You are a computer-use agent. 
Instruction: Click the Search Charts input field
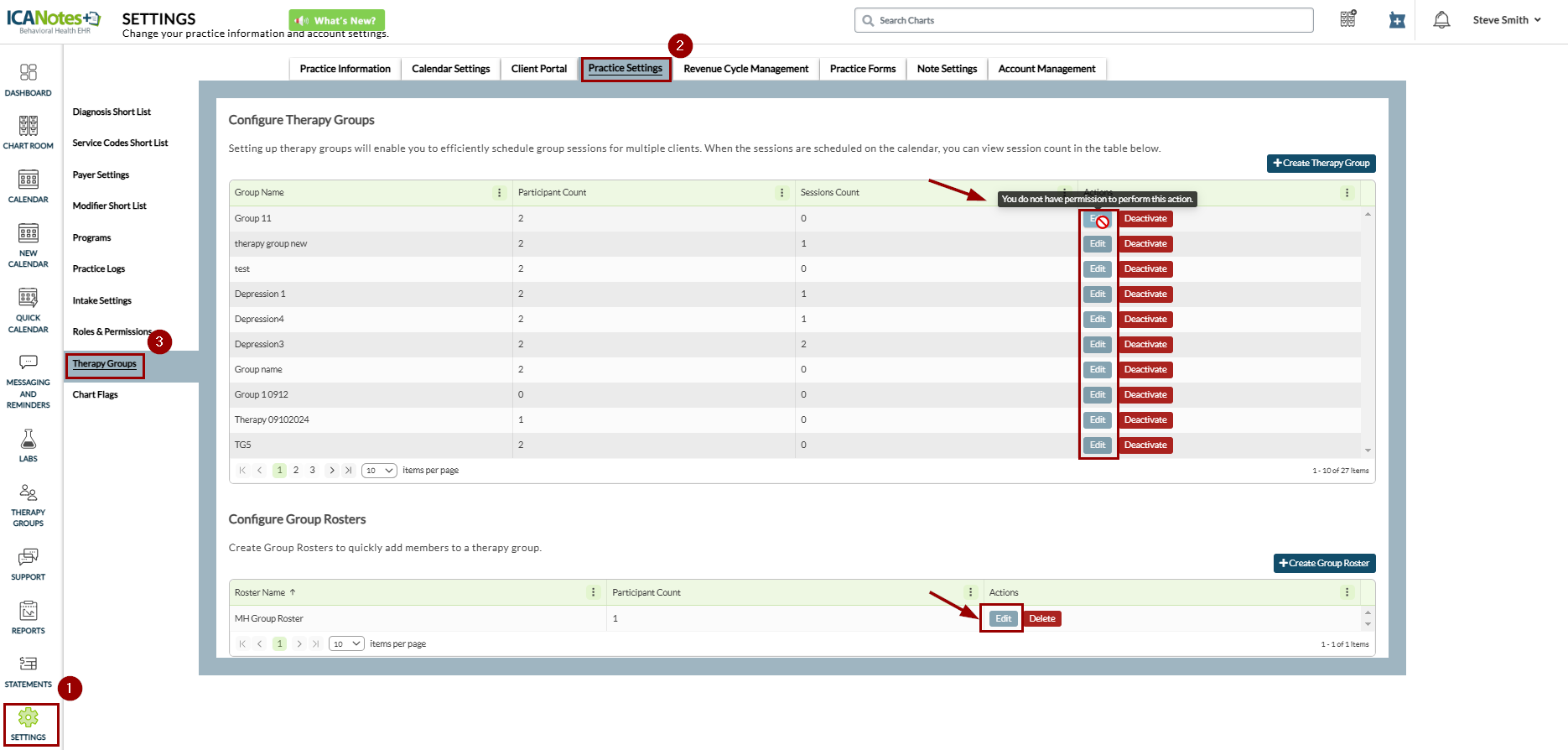(1083, 20)
